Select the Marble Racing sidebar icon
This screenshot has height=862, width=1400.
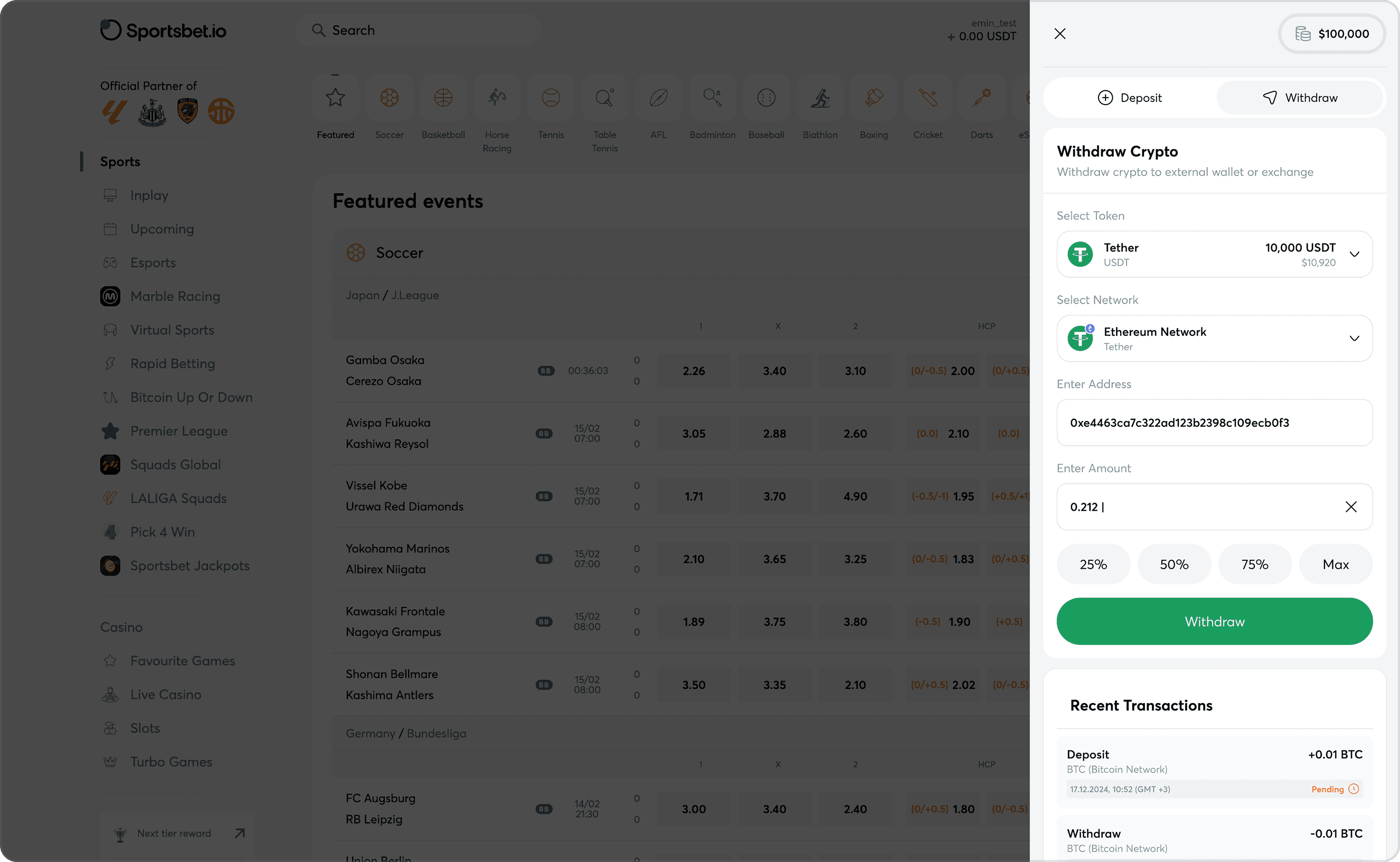click(110, 296)
